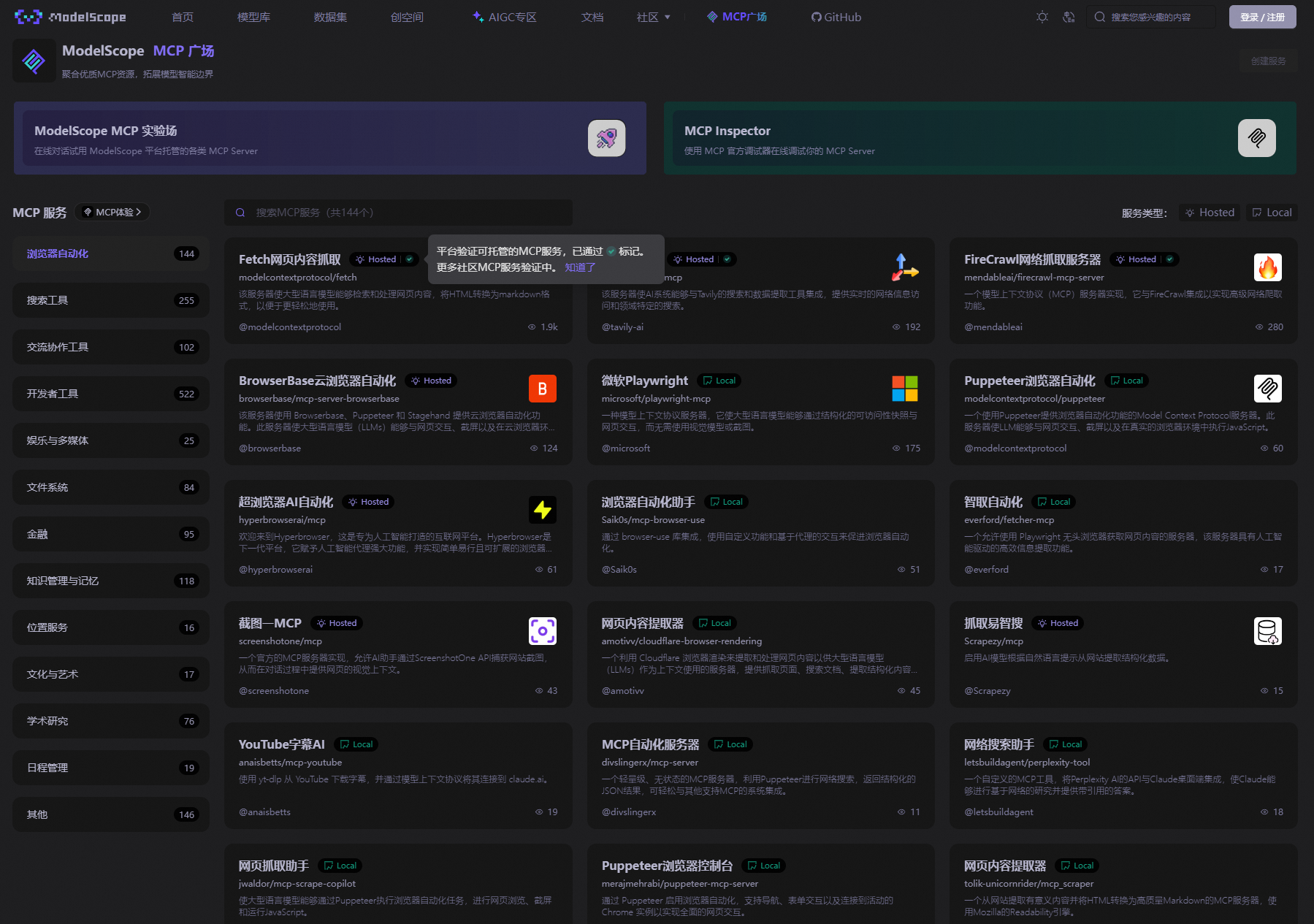The height and width of the screenshot is (924, 1314).
Task: Select the 文化与艺术 category
Action: 111,674
